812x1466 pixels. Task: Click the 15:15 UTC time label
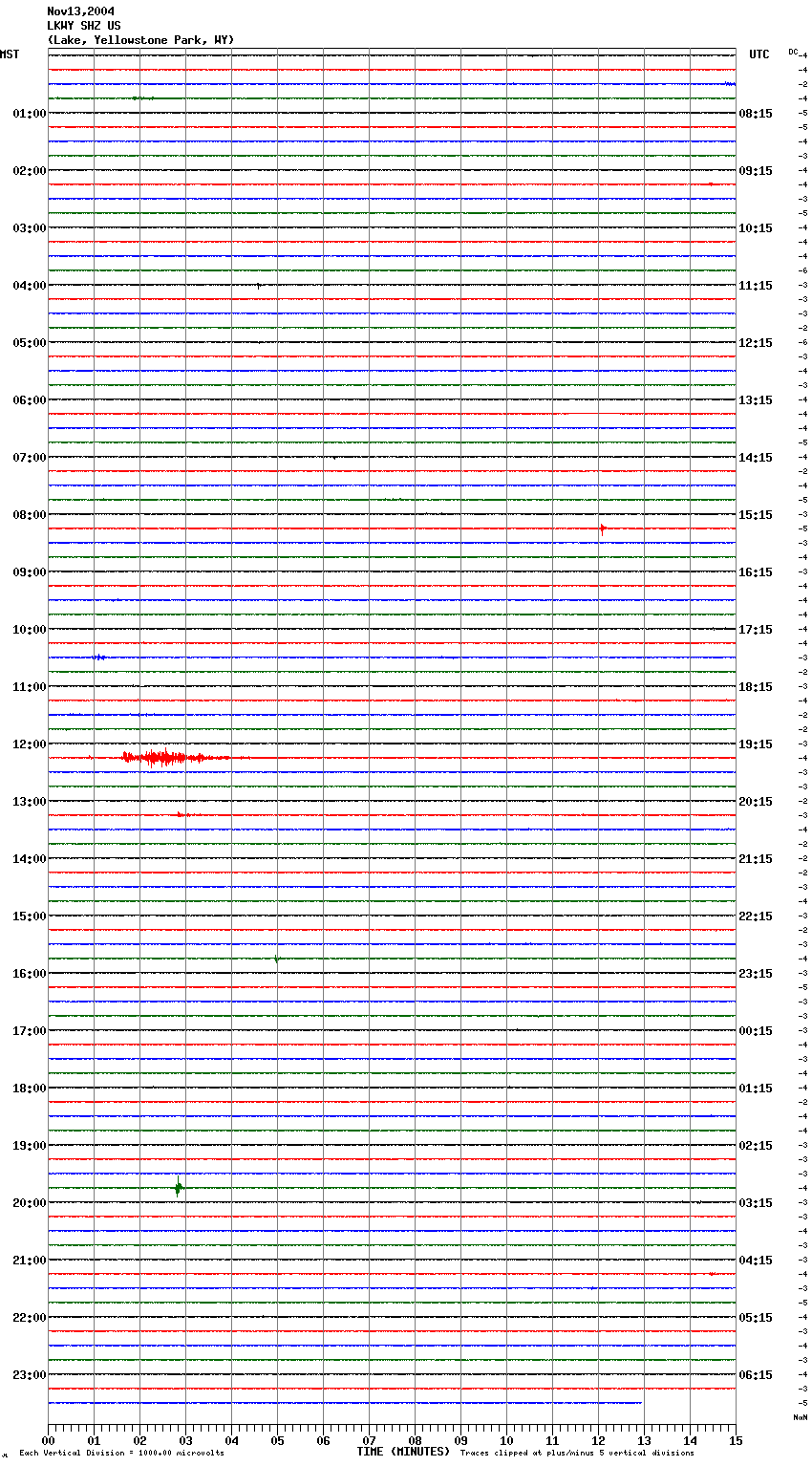pos(756,515)
